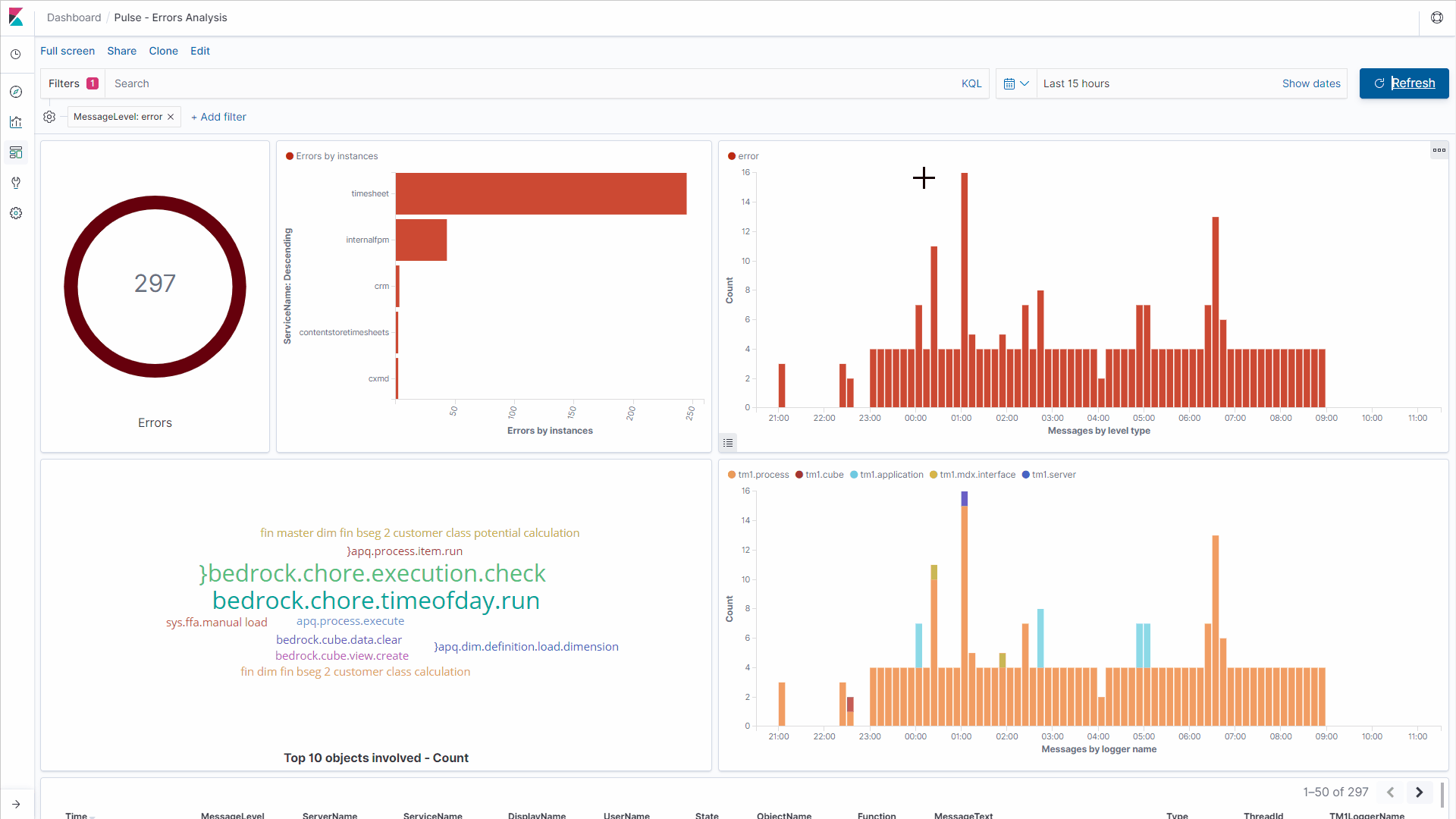The image size is (1456, 819).
Task: Open Discover using the compass icon
Action: click(15, 91)
